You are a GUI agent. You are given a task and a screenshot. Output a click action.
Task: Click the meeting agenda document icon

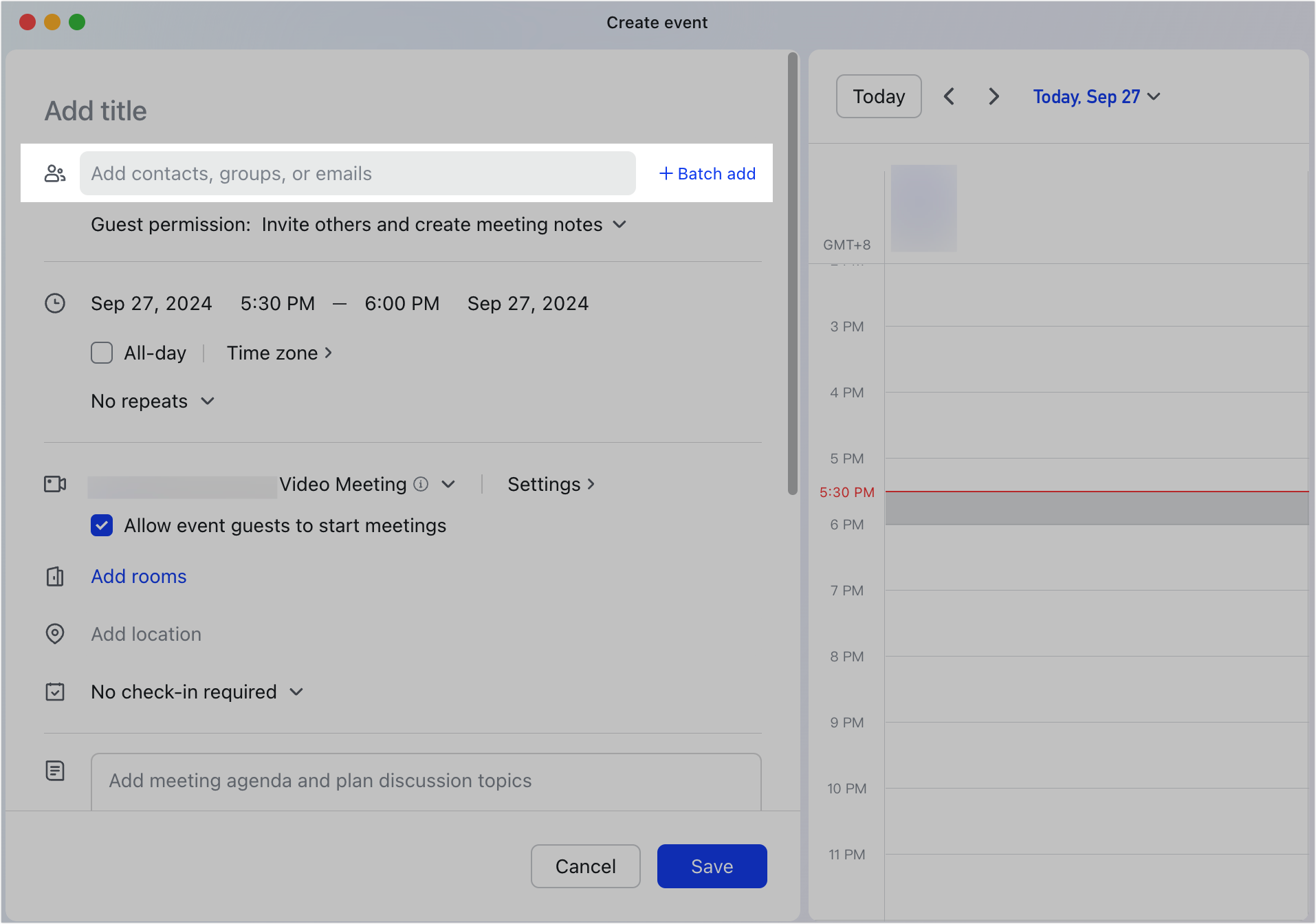pos(56,771)
